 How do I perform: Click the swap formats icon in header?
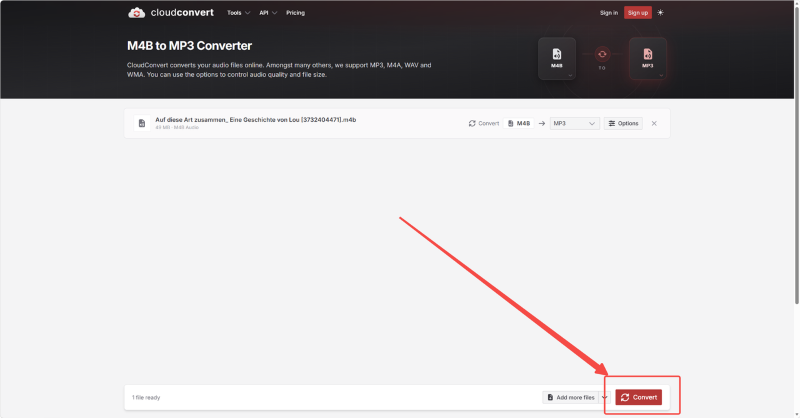(x=602, y=54)
